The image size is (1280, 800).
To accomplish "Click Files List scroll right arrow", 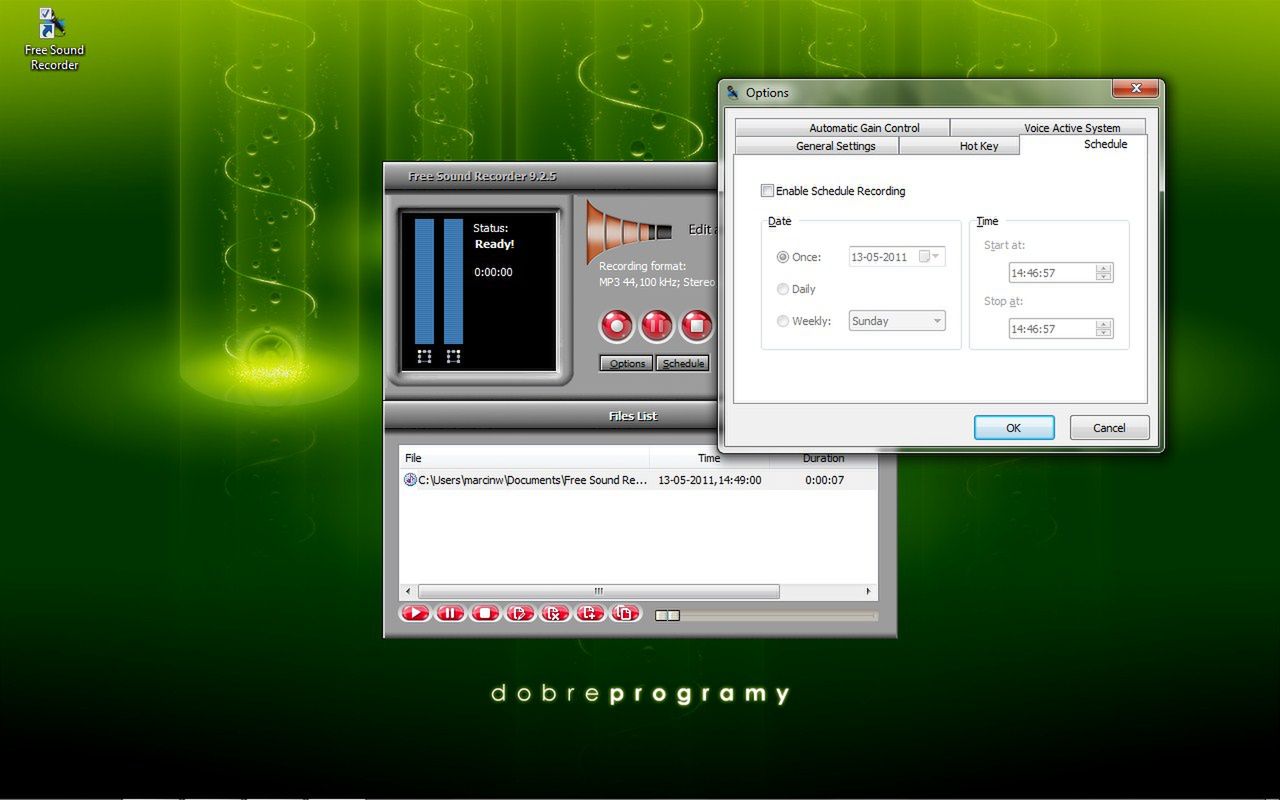I will click(869, 591).
